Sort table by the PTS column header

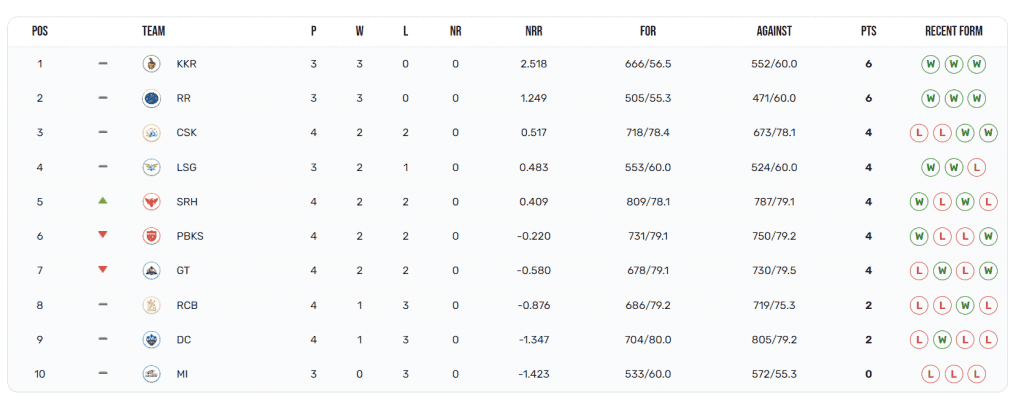[868, 31]
